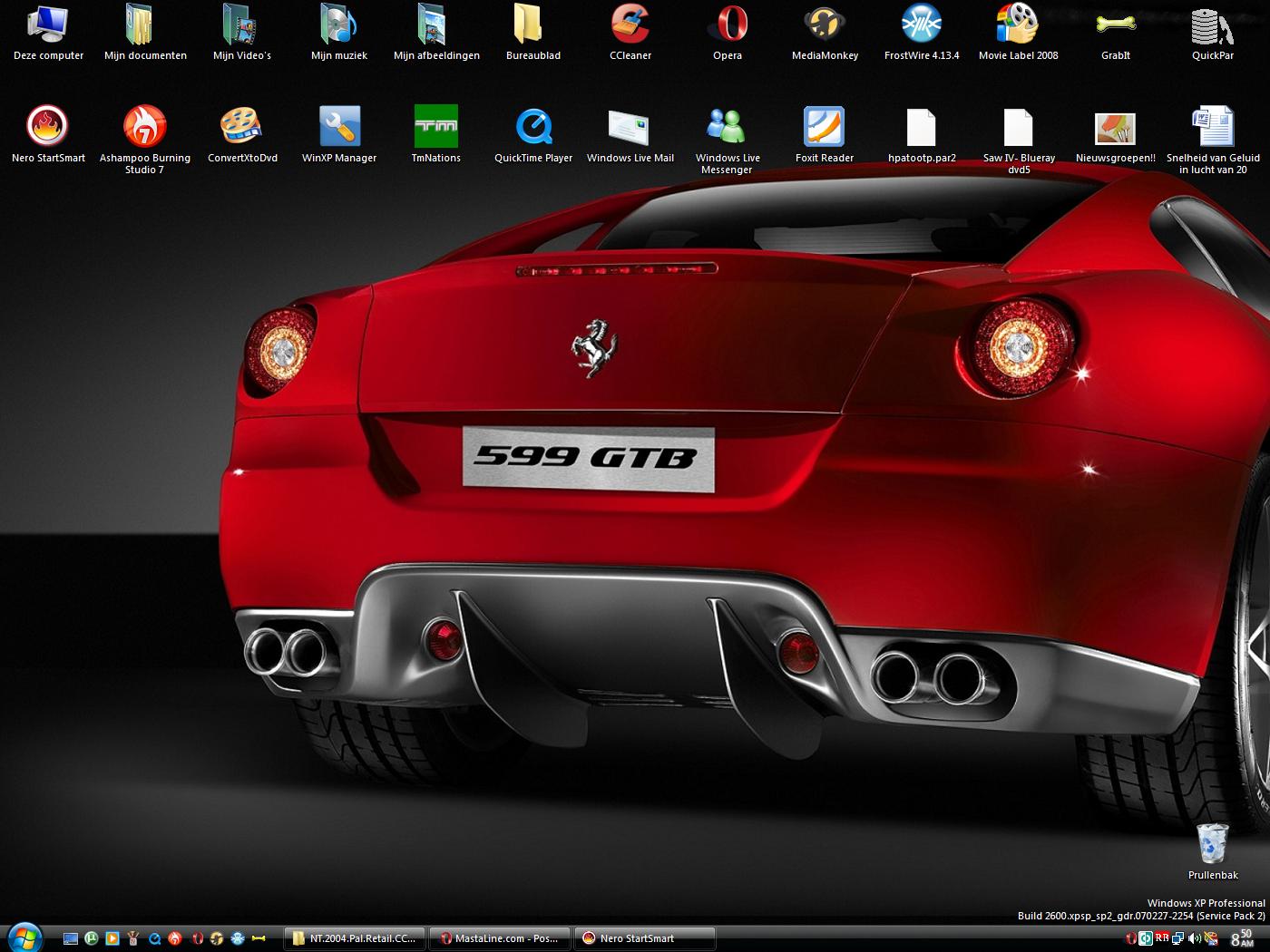
Task: Launch Opera from the desktop icon
Action: 728,33
